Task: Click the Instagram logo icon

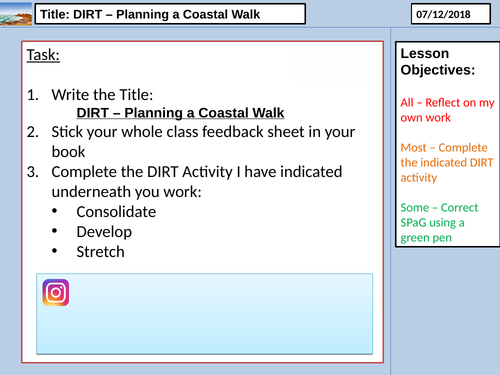Action: click(x=56, y=293)
